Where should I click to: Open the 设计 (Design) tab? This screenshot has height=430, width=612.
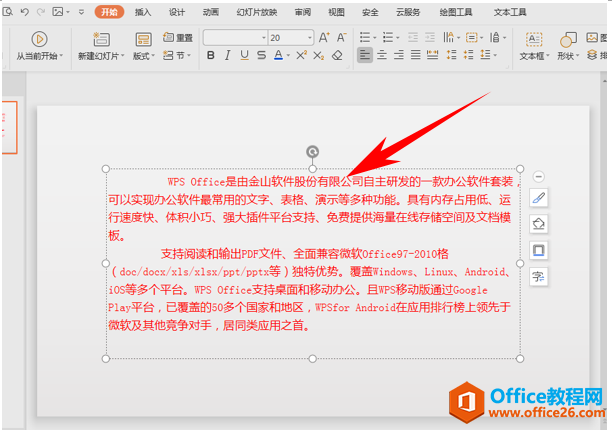176,12
